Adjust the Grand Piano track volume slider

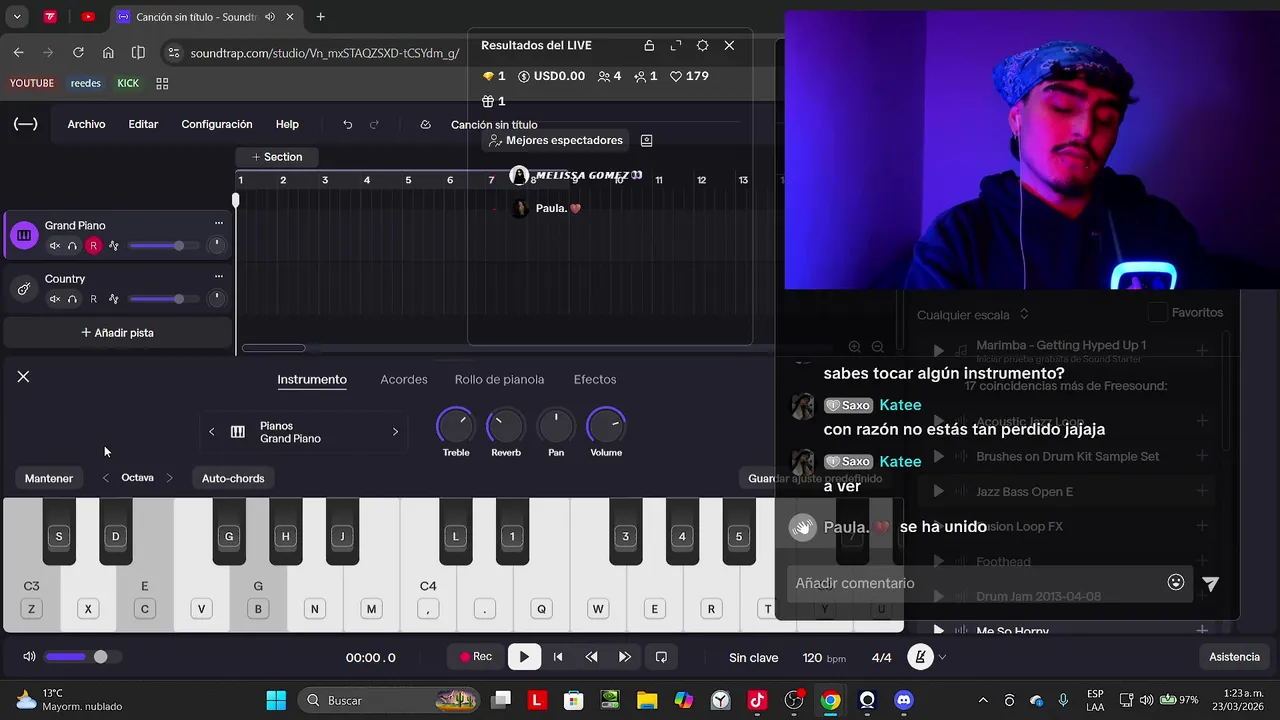coord(163,245)
